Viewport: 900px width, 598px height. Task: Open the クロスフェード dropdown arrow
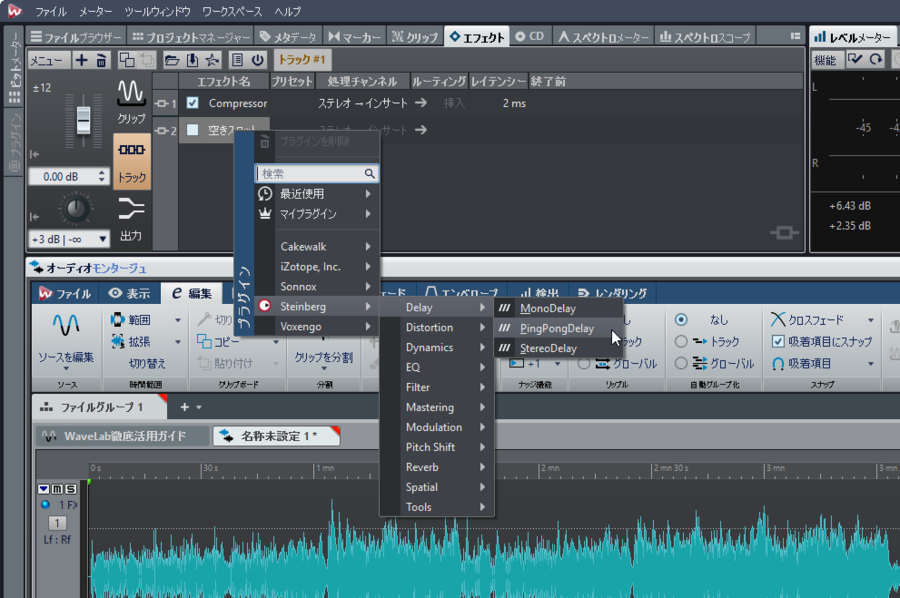[871, 320]
